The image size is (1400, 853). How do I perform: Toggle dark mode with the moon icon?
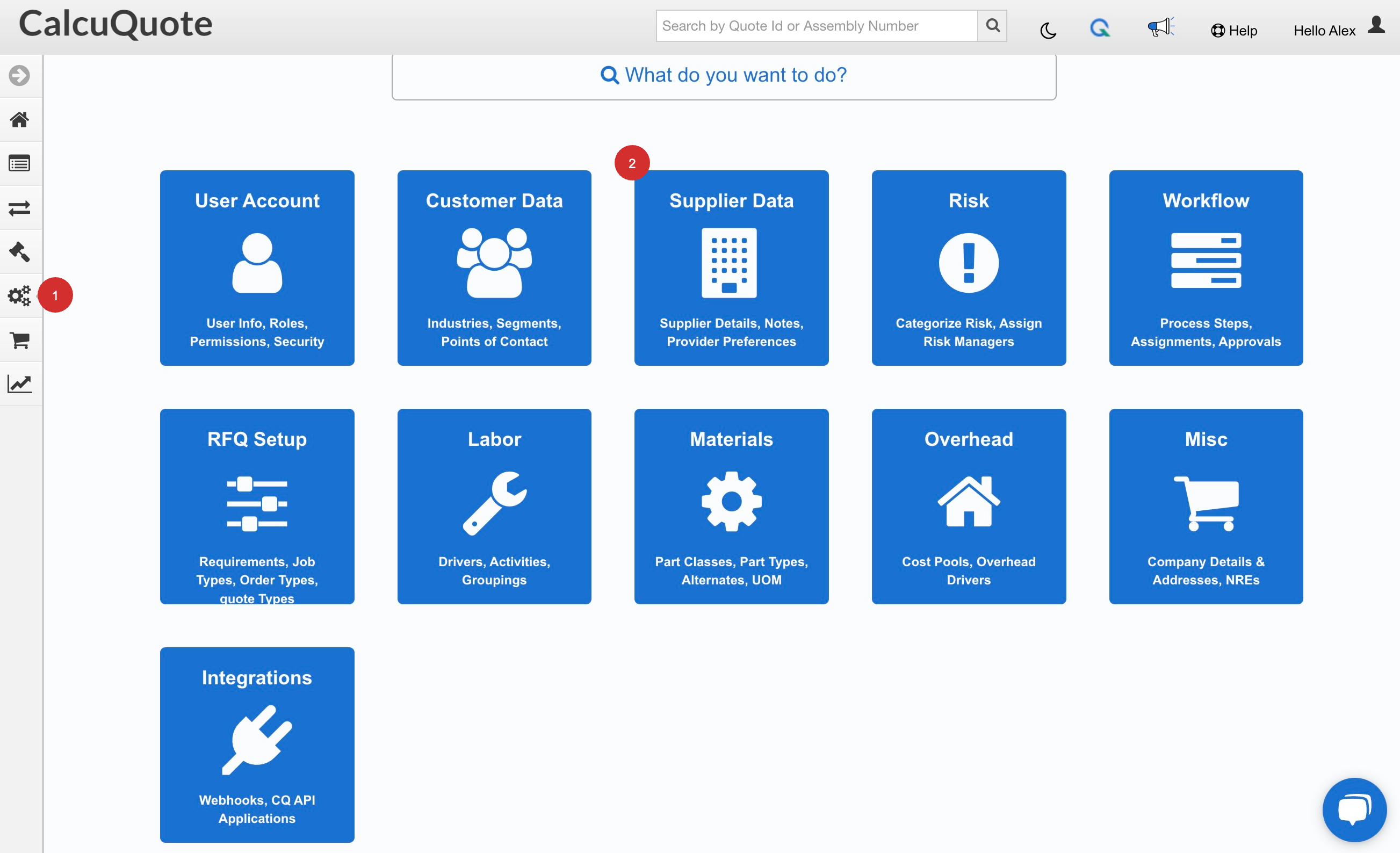click(x=1048, y=30)
